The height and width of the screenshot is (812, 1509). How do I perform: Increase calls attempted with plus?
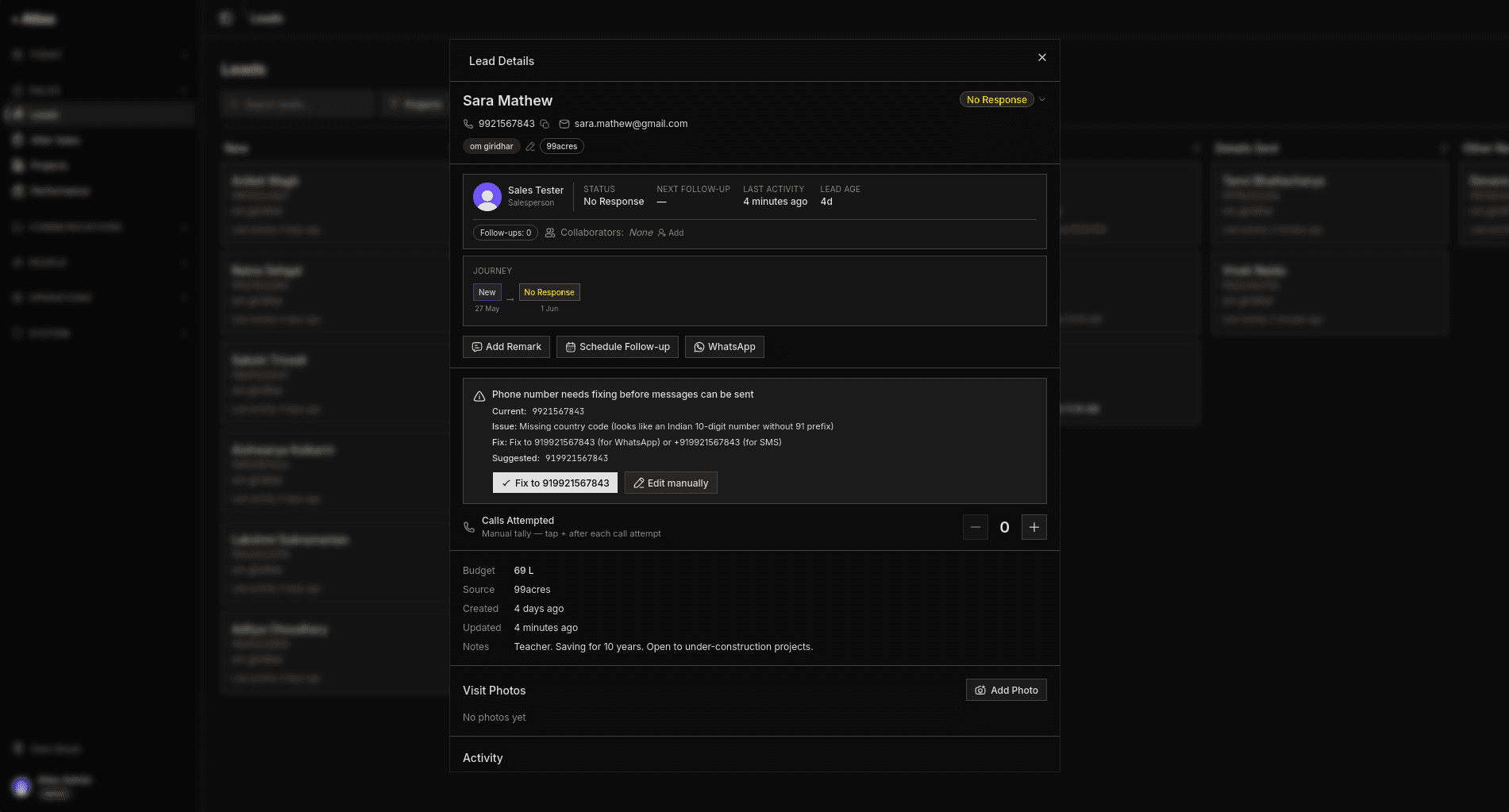[1034, 527]
